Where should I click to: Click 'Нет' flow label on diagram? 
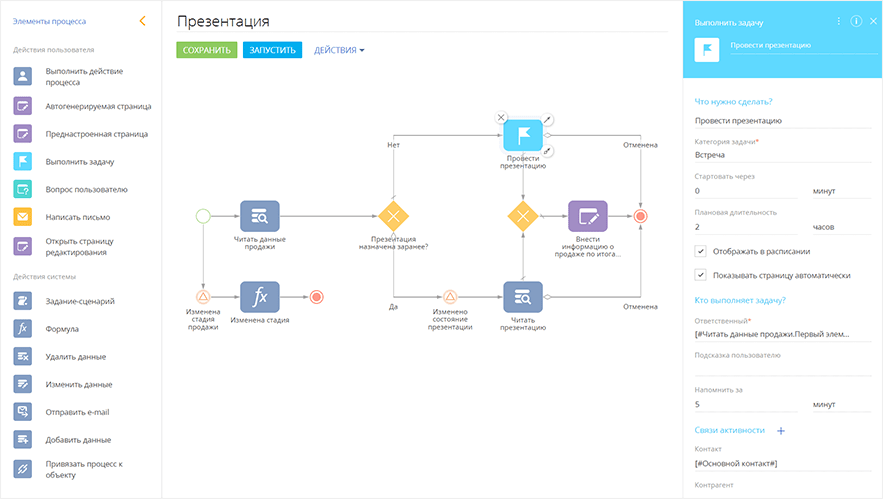394,145
